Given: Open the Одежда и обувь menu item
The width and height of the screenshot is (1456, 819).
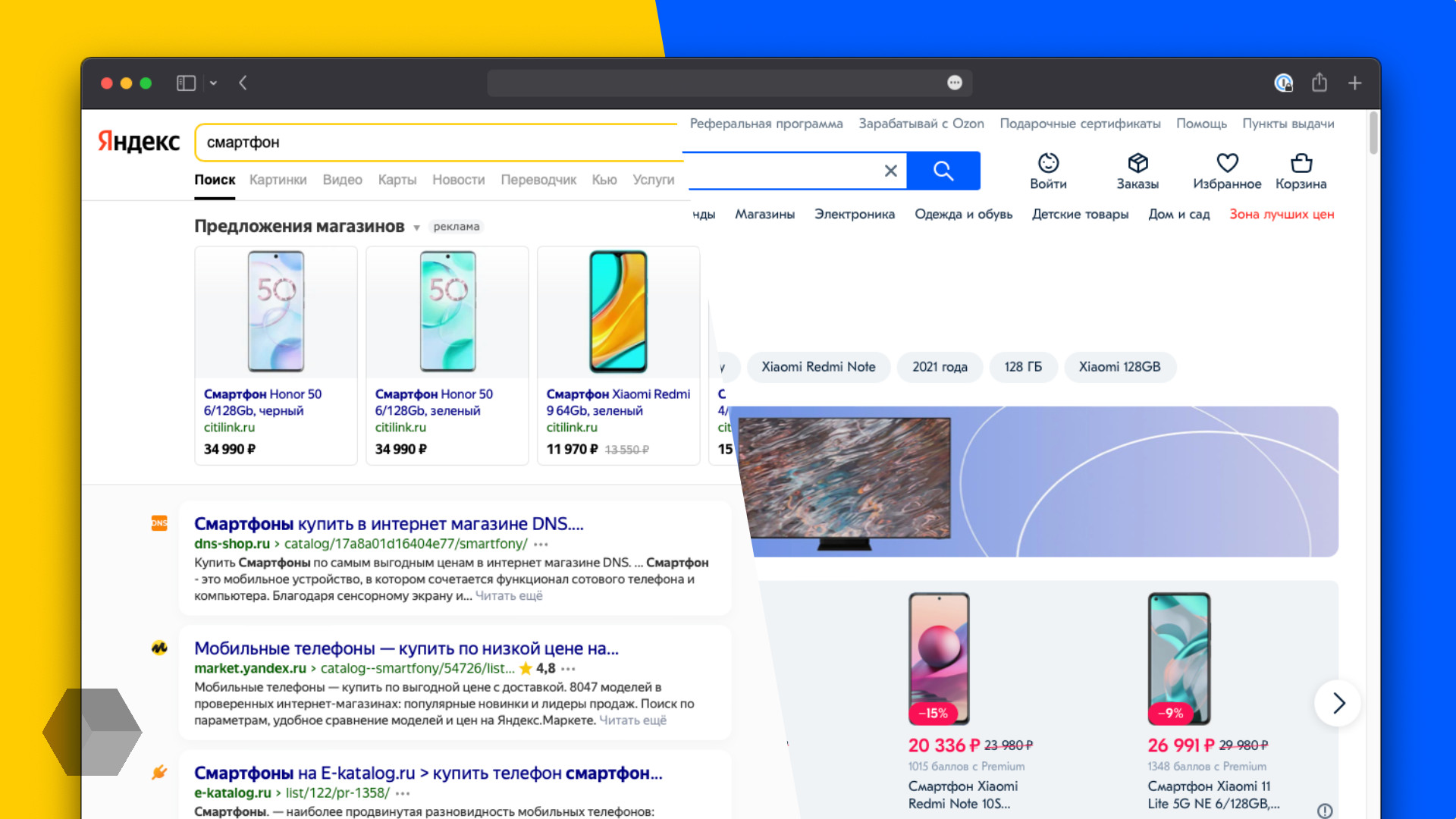Looking at the screenshot, I should tap(963, 215).
